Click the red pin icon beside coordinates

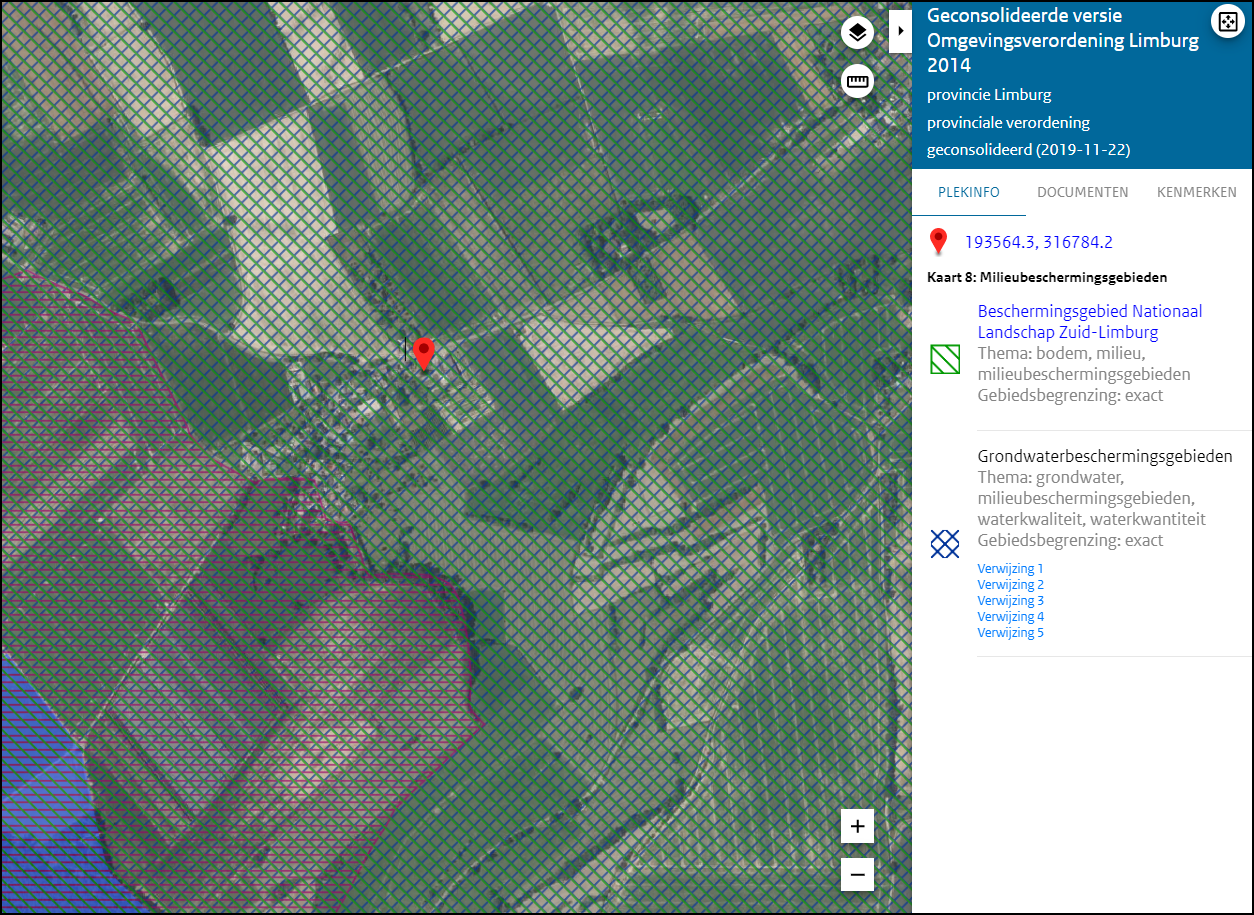pyautogui.click(x=938, y=243)
